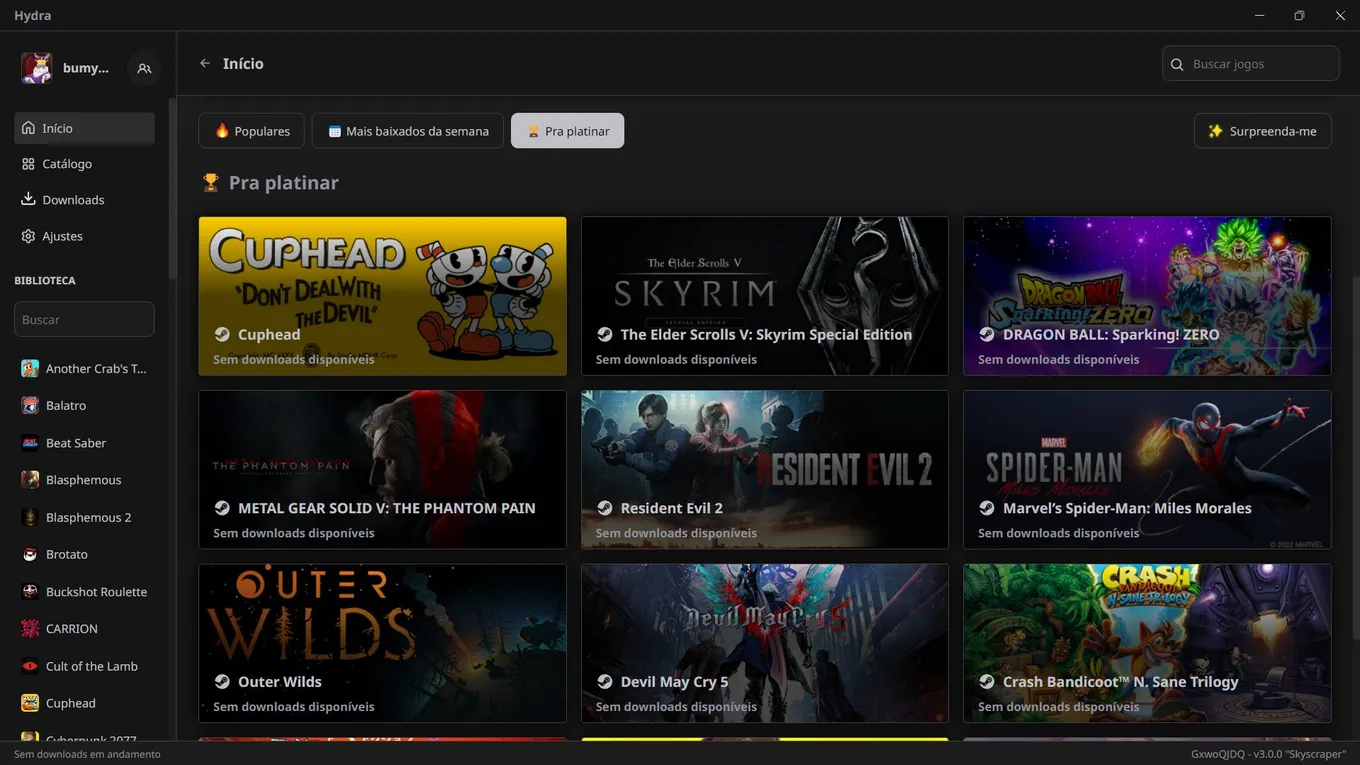Click the trophy icon beside Pra platinar heading

click(x=210, y=182)
